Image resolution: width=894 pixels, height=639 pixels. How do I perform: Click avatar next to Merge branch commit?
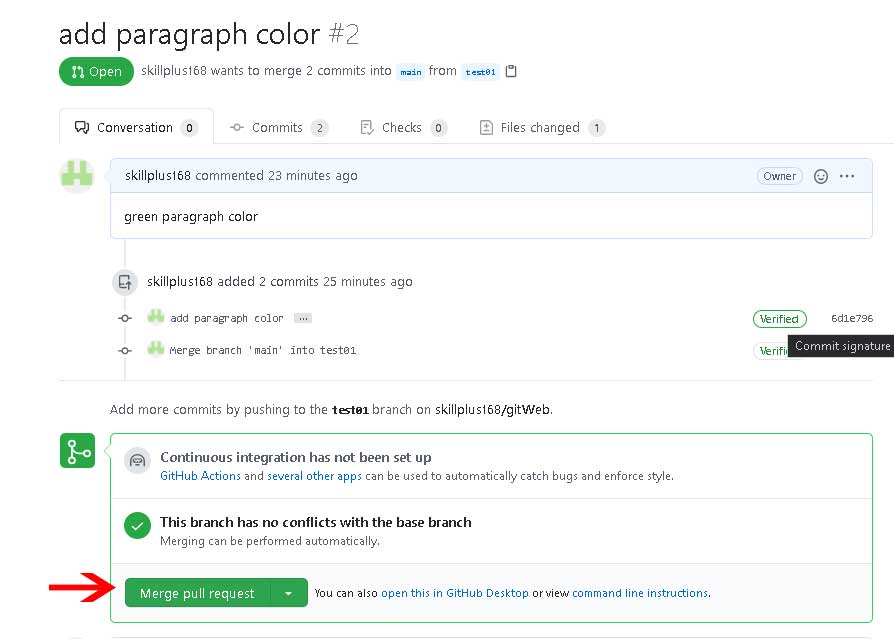click(x=156, y=349)
